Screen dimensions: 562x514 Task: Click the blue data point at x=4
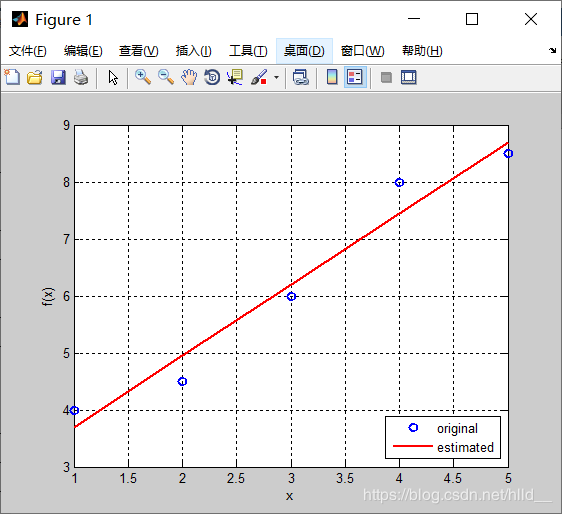click(399, 182)
